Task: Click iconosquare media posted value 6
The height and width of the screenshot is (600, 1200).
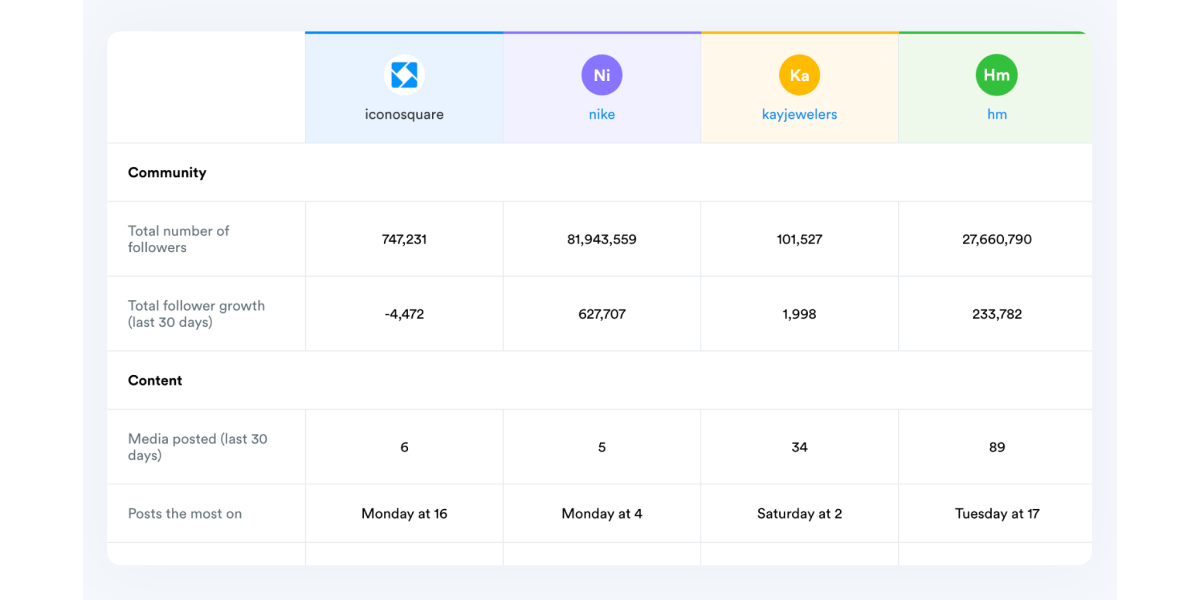Action: click(404, 447)
